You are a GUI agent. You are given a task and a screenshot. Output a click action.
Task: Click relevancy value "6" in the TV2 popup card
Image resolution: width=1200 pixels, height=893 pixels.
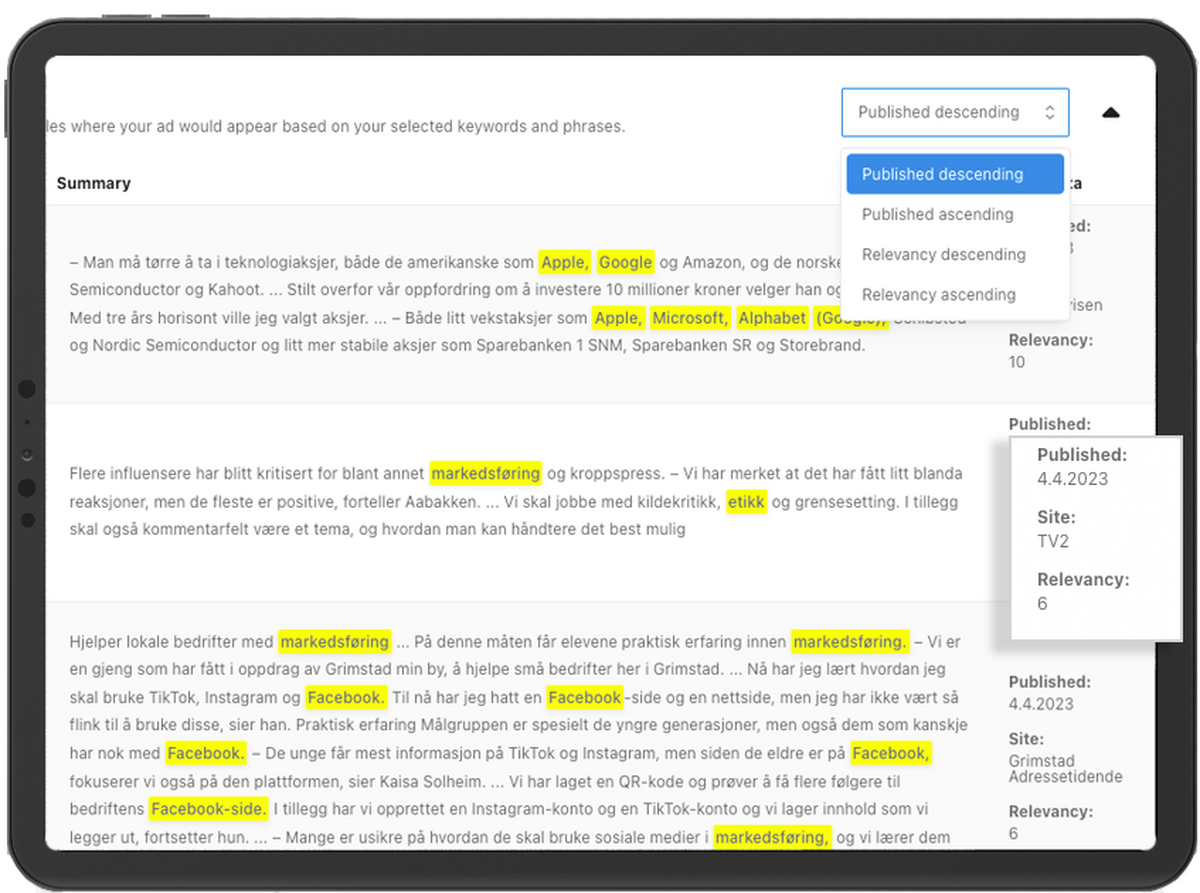tap(1043, 604)
